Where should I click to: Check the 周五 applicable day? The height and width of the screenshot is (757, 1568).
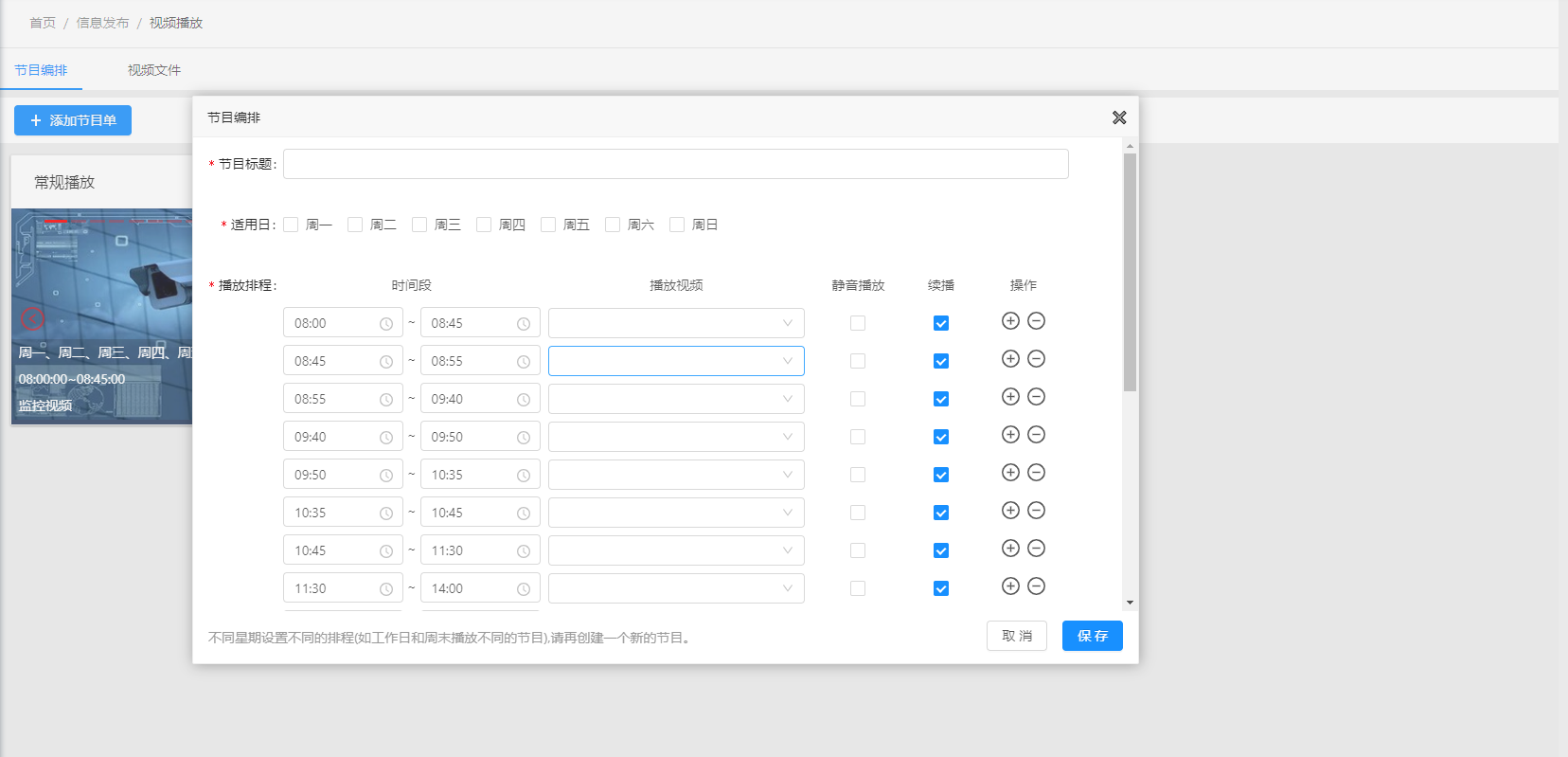click(x=548, y=225)
